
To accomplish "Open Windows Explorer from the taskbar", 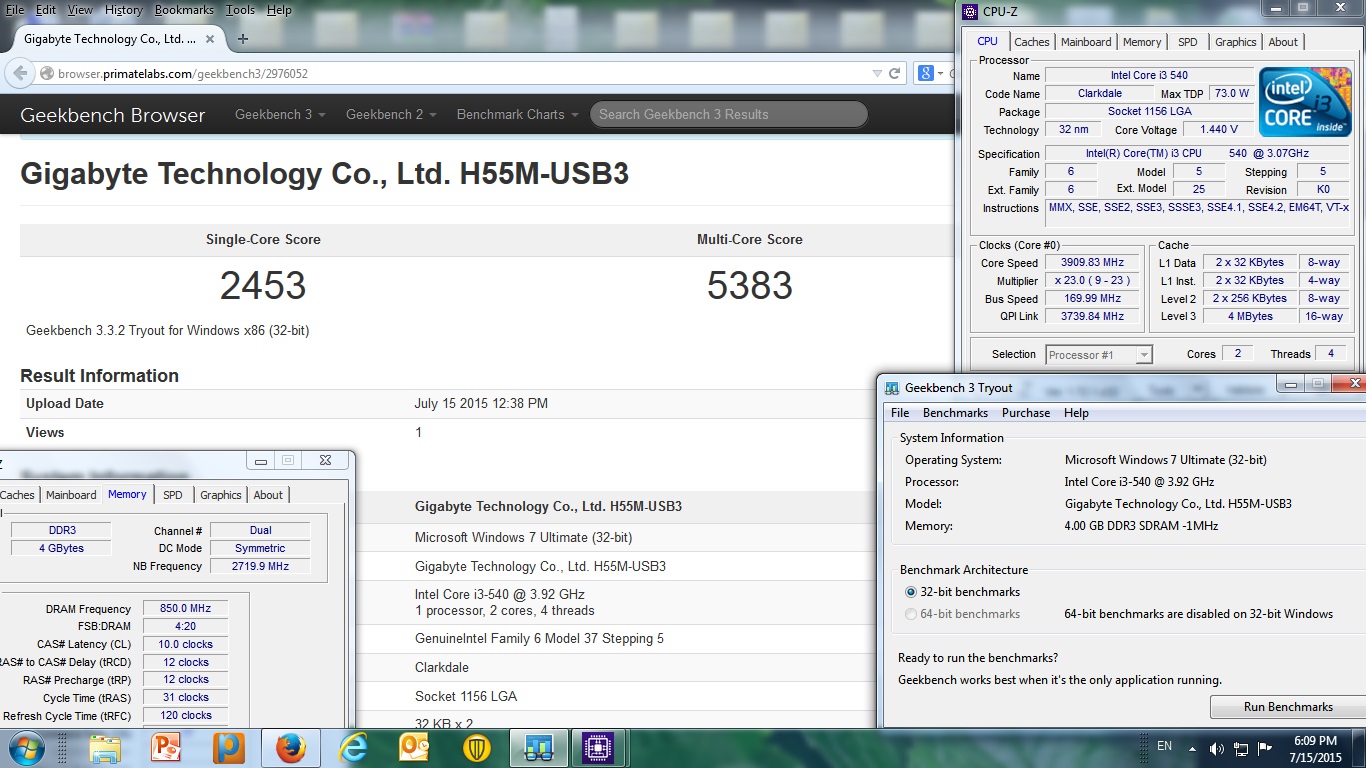I will pos(105,748).
